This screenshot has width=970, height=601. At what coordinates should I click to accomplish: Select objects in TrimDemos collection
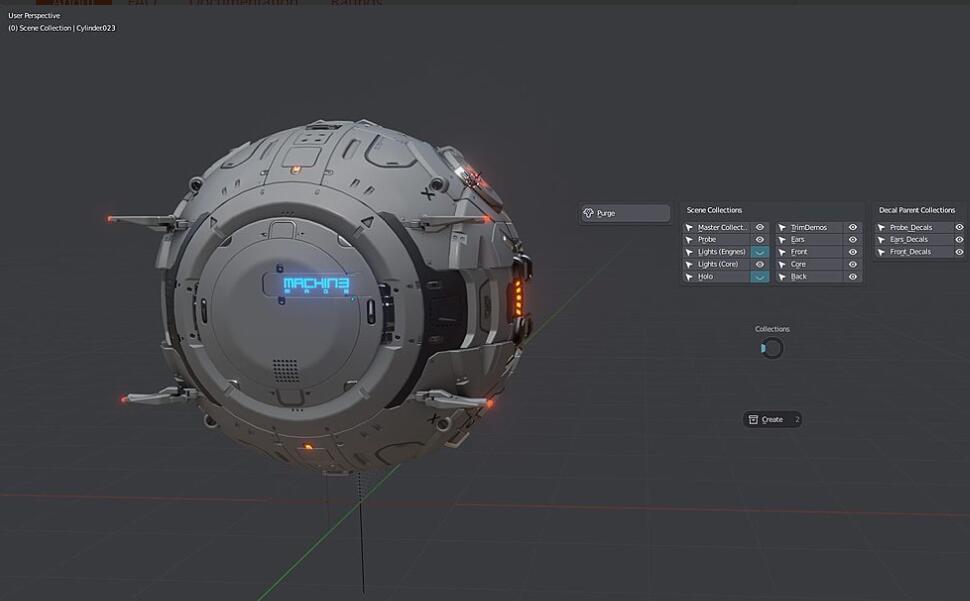point(809,228)
